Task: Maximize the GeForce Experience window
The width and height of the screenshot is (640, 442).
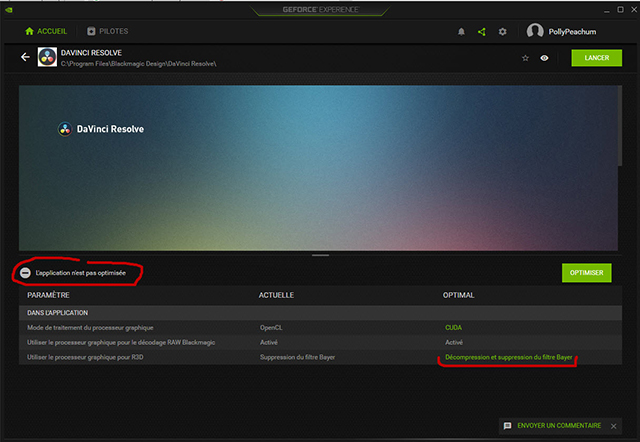Action: pos(620,10)
